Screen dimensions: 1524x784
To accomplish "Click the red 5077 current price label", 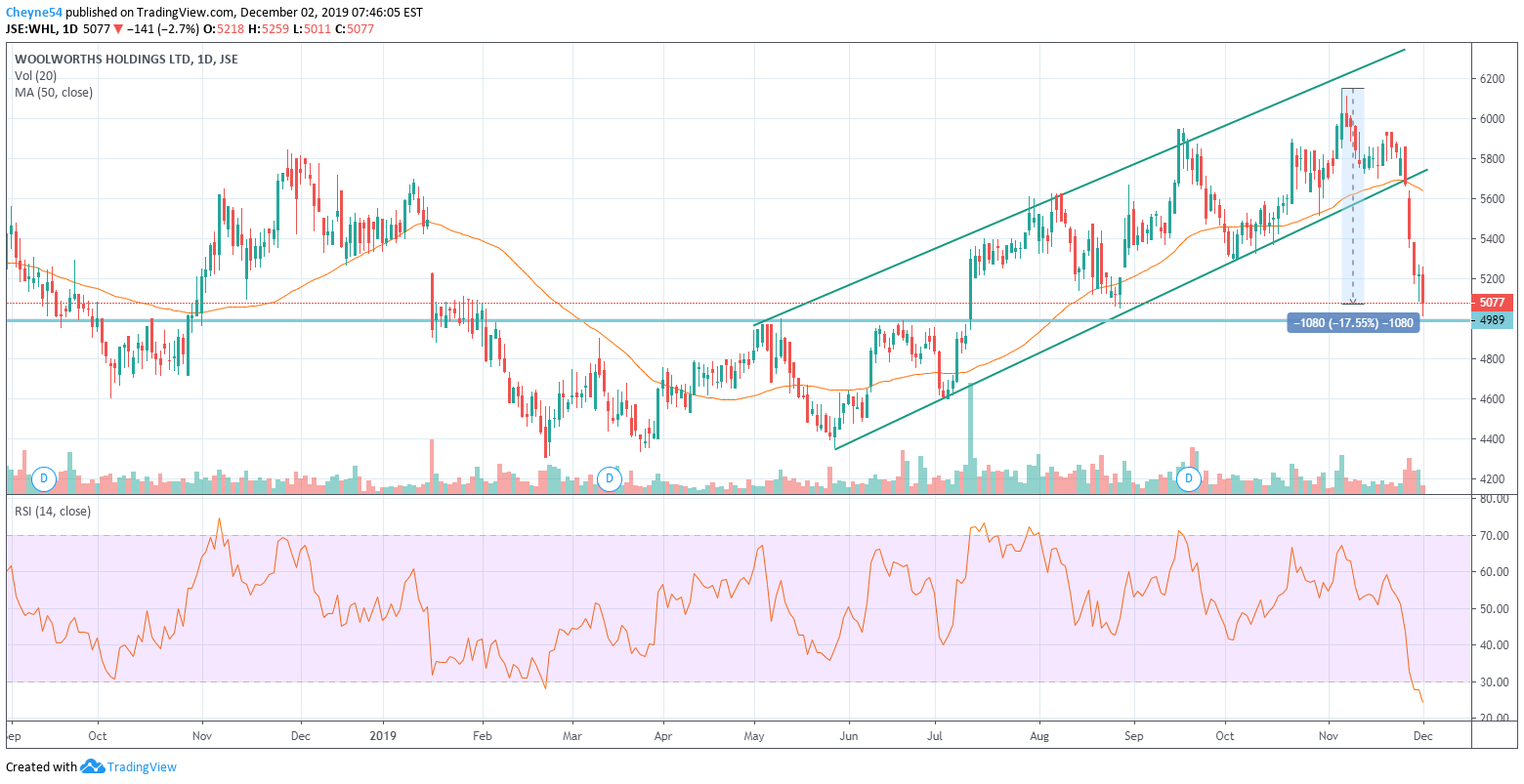I will click(x=1491, y=304).
